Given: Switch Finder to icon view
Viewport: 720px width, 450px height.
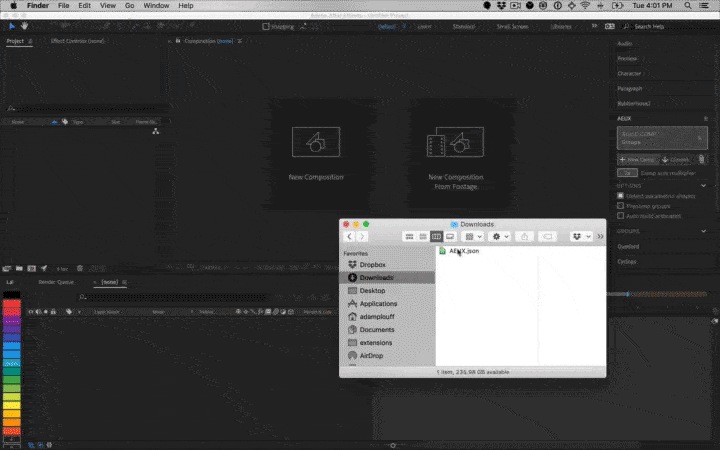Looking at the screenshot, I should (409, 236).
